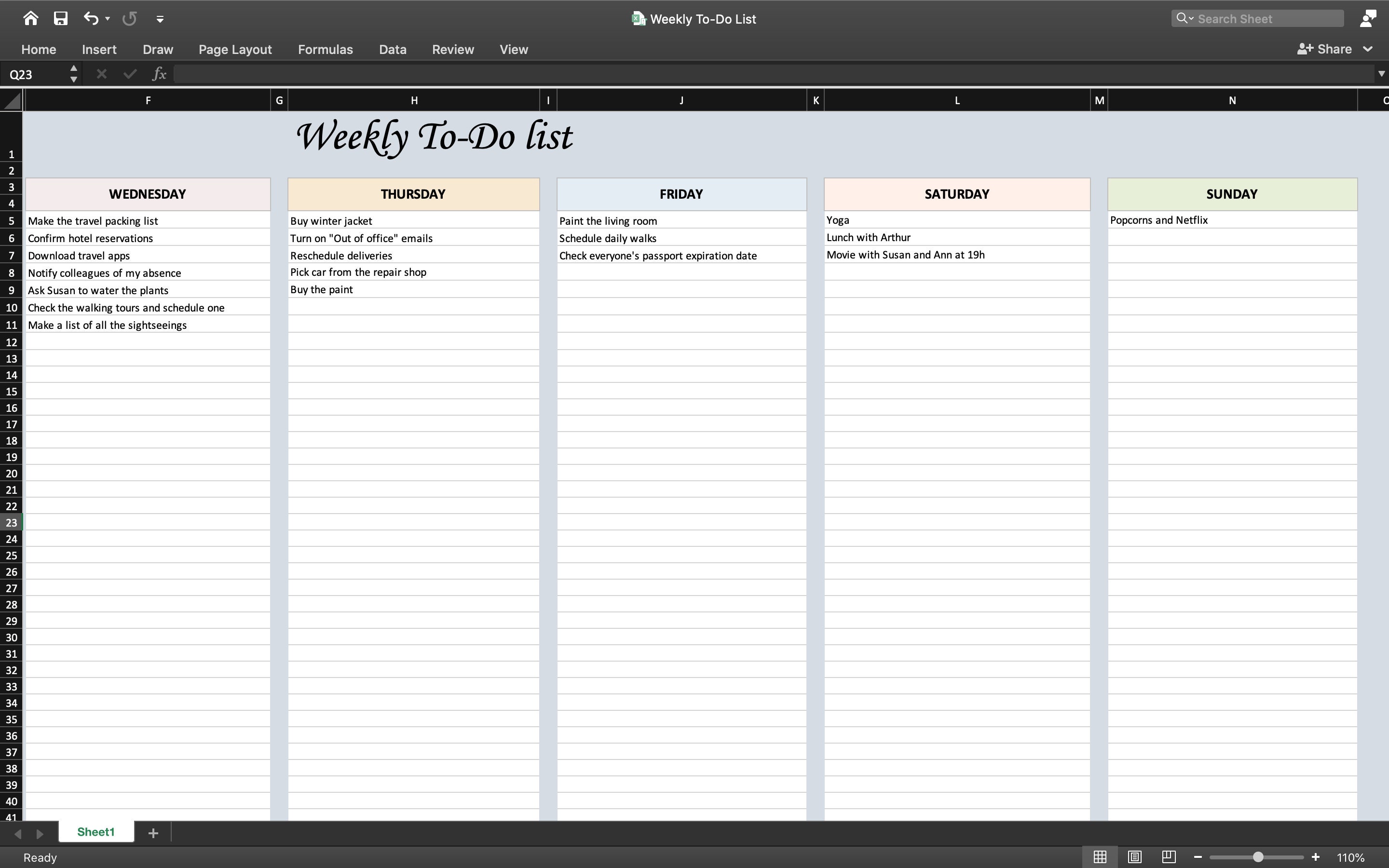Click the Save icon
Image resolution: width=1389 pixels, height=868 pixels.
point(59,18)
